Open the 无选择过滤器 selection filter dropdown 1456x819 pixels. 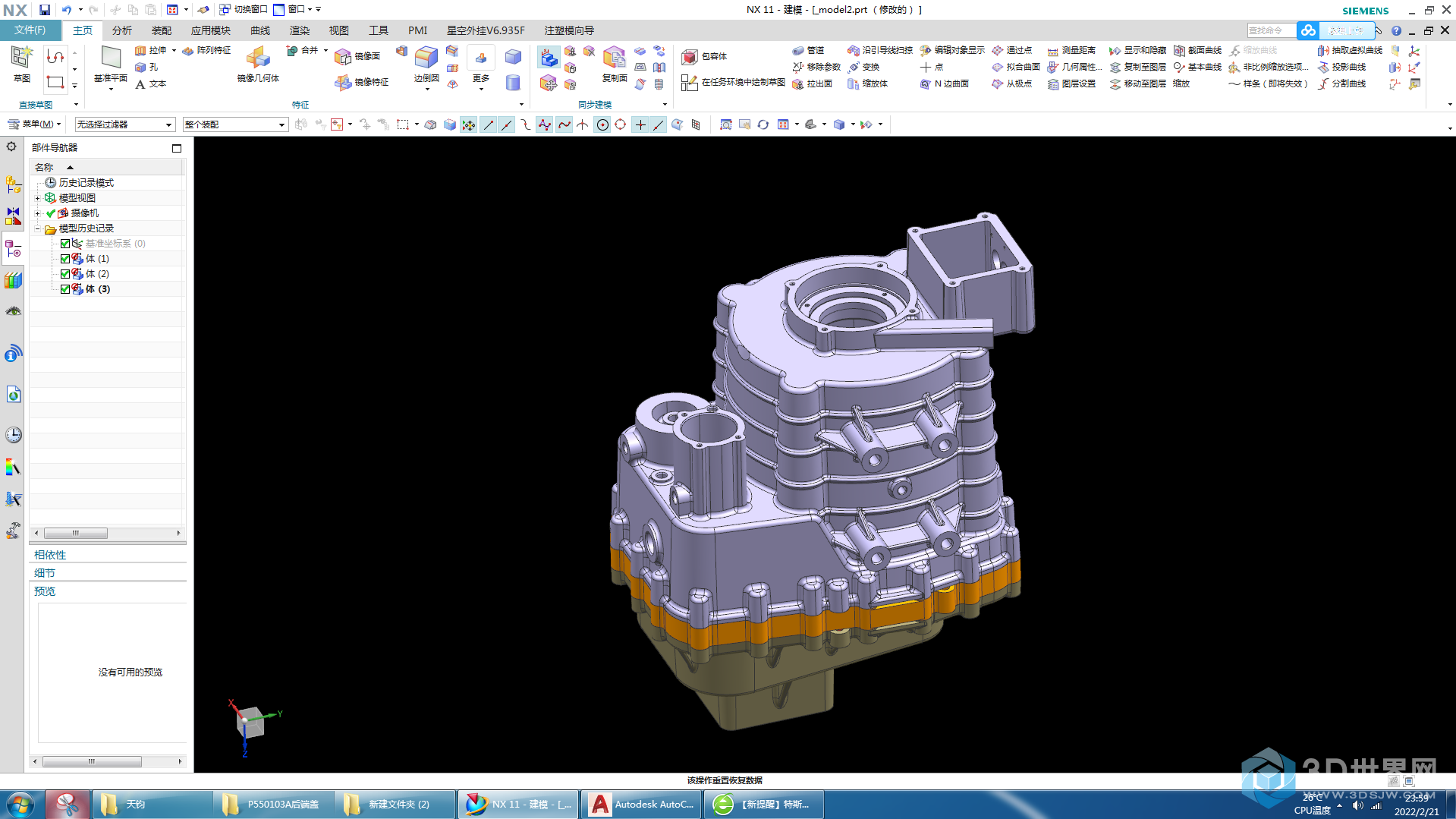point(125,124)
